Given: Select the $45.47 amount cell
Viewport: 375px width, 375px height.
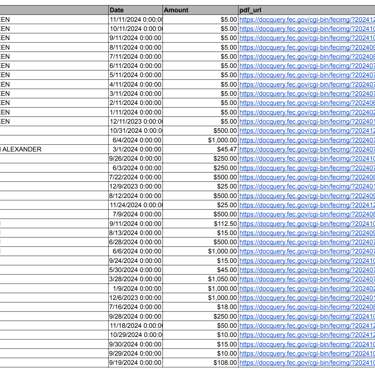Looking at the screenshot, I should [201, 149].
